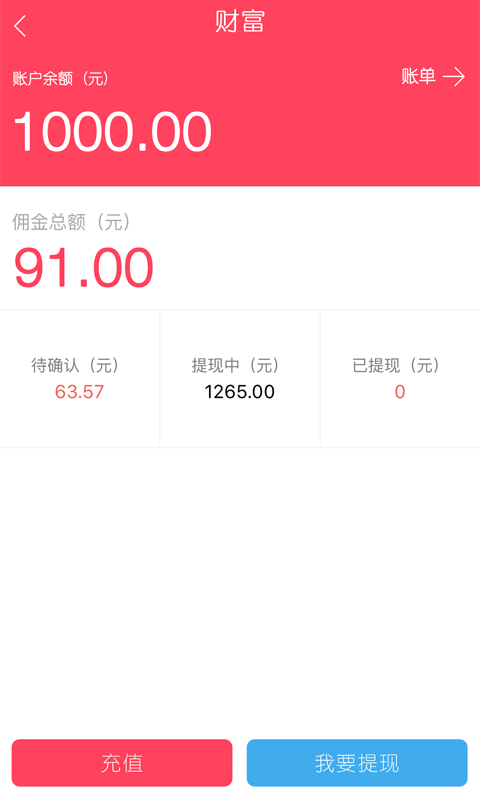This screenshot has width=480, height=800.
Task: Tap the back arrow icon
Action: click(20, 26)
